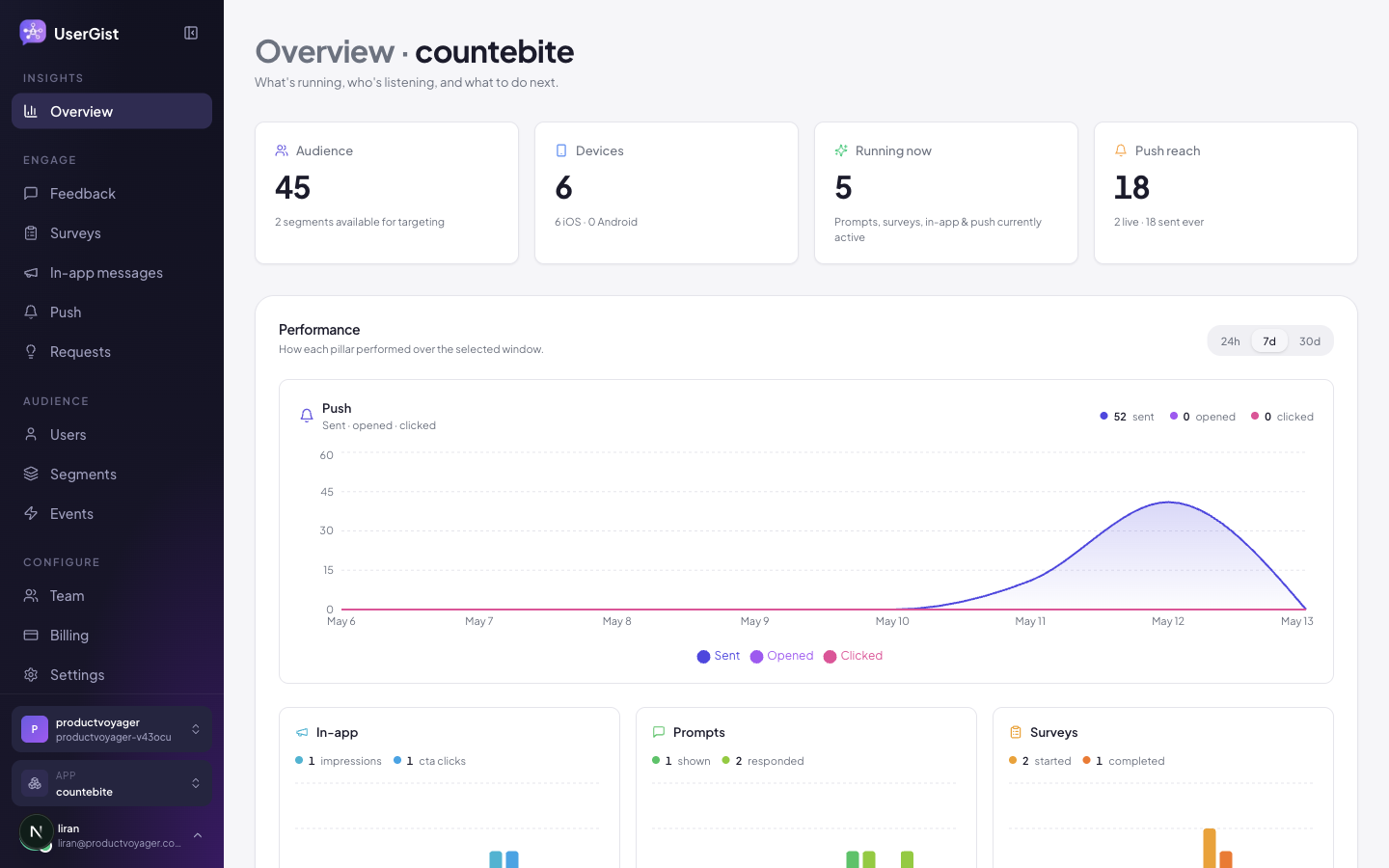This screenshot has width=1389, height=868.
Task: Click the Devices card phone icon
Action: 561,150
